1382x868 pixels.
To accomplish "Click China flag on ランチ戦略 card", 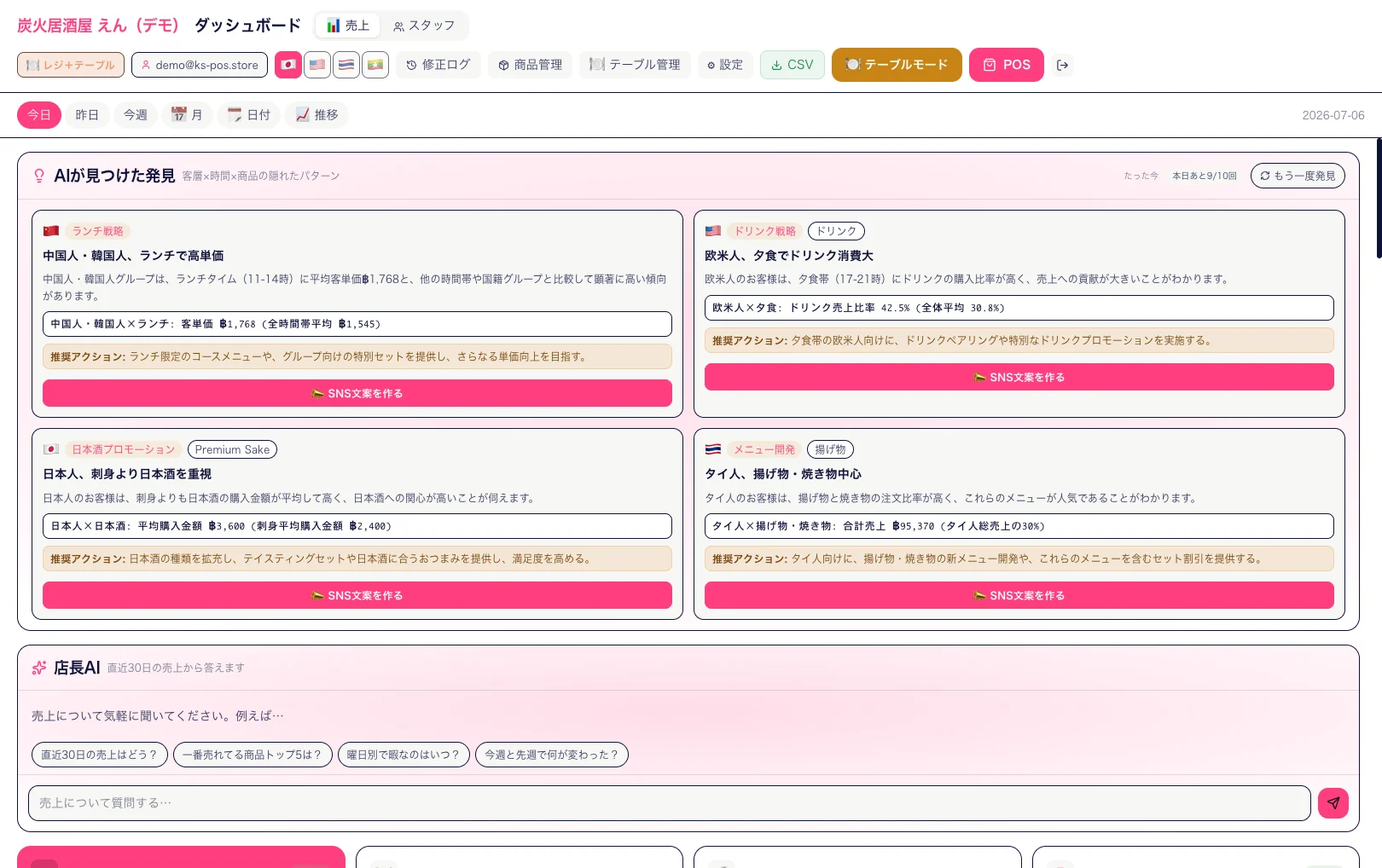I will pyautogui.click(x=51, y=231).
